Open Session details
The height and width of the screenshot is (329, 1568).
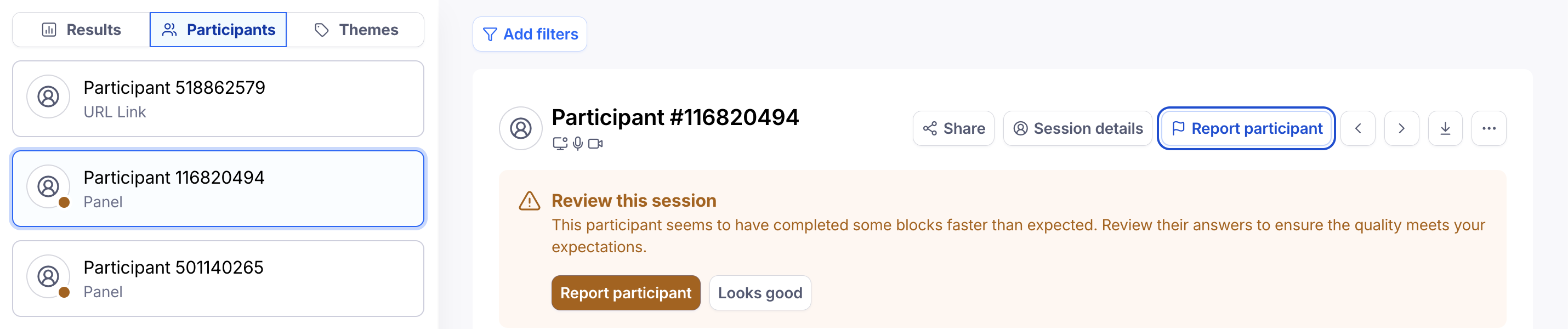click(x=1077, y=128)
